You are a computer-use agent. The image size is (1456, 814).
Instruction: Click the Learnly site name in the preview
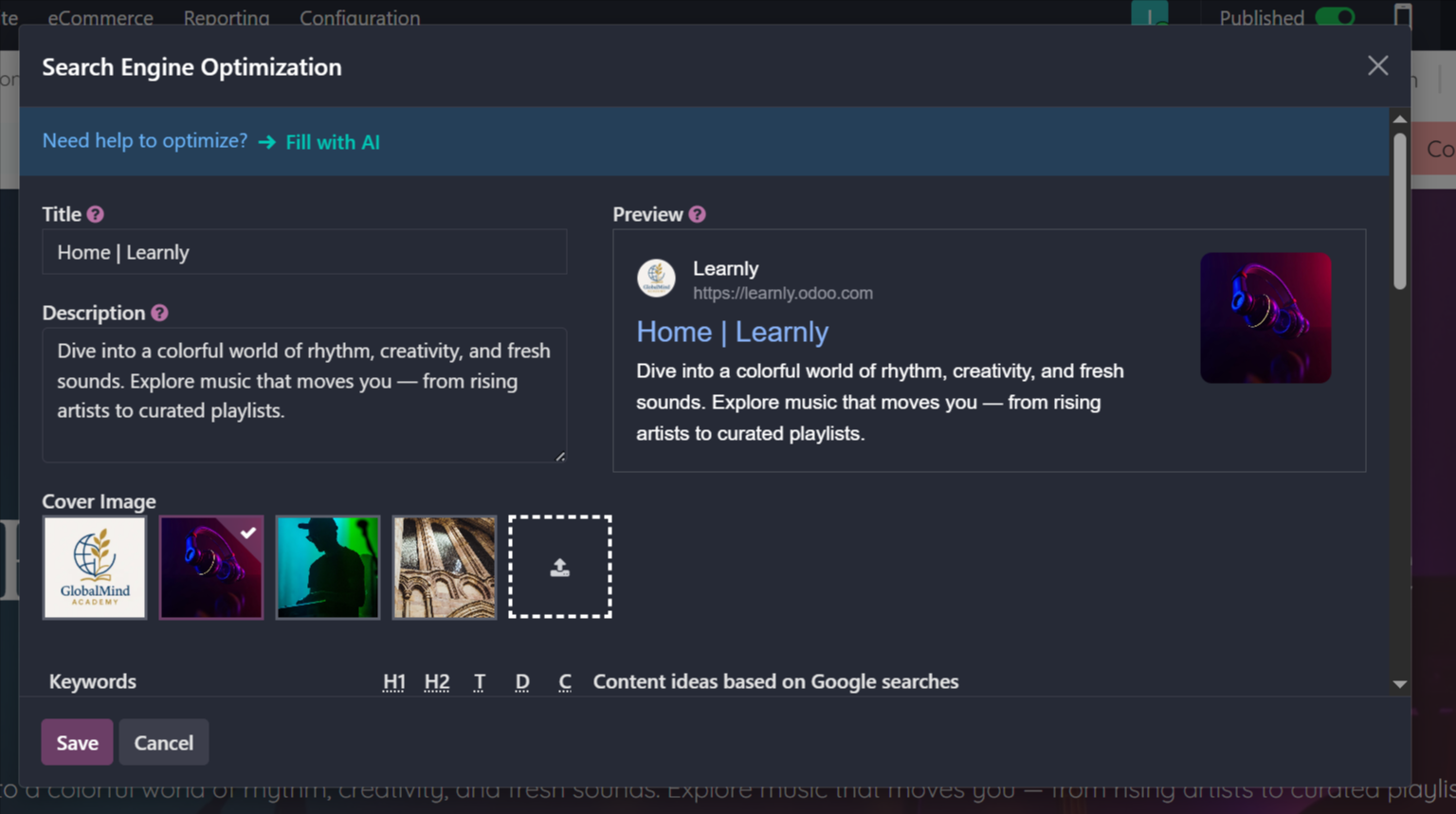(x=726, y=269)
